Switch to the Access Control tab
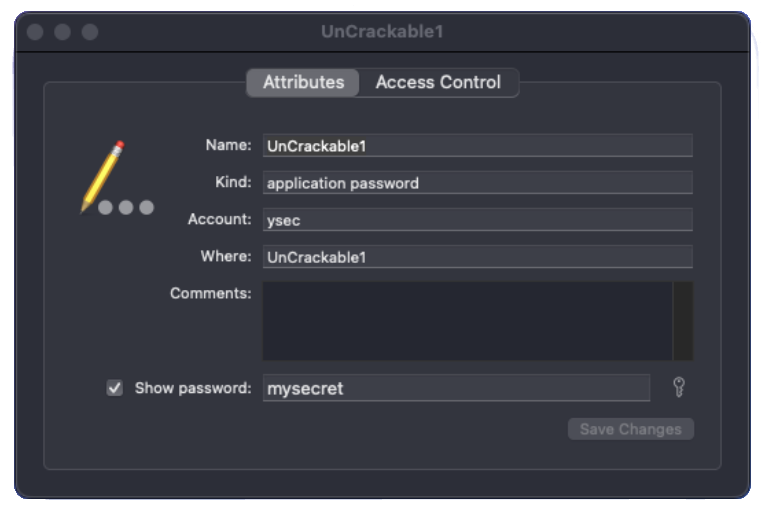This screenshot has width=762, height=513. tap(438, 83)
